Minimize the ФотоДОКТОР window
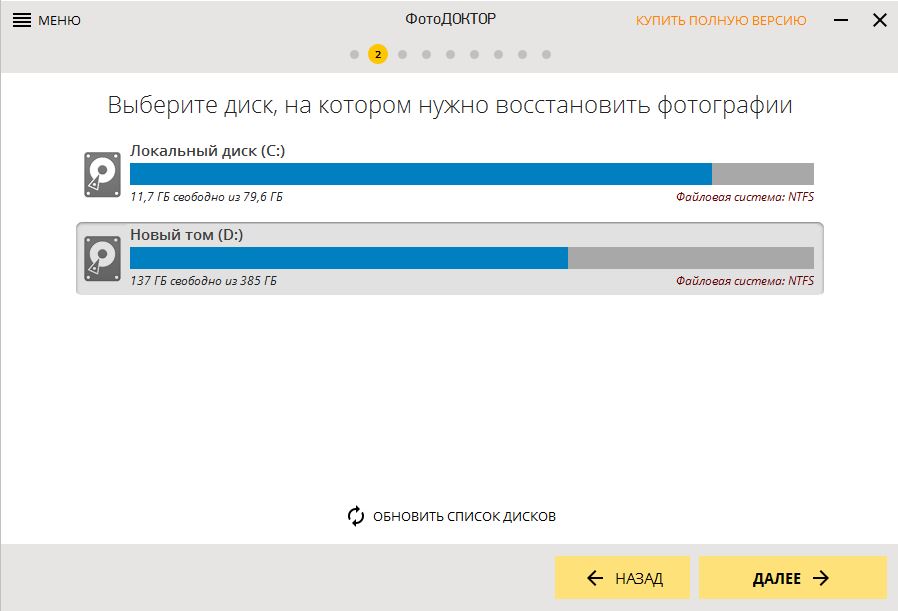This screenshot has width=898, height=611. [x=841, y=20]
